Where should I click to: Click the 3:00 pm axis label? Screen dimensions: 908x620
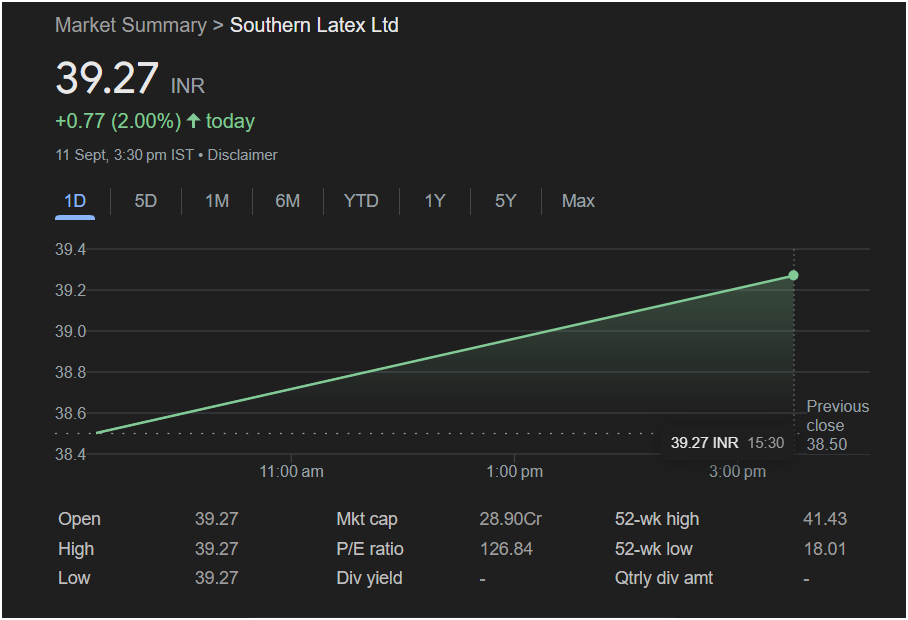pyautogui.click(x=737, y=472)
